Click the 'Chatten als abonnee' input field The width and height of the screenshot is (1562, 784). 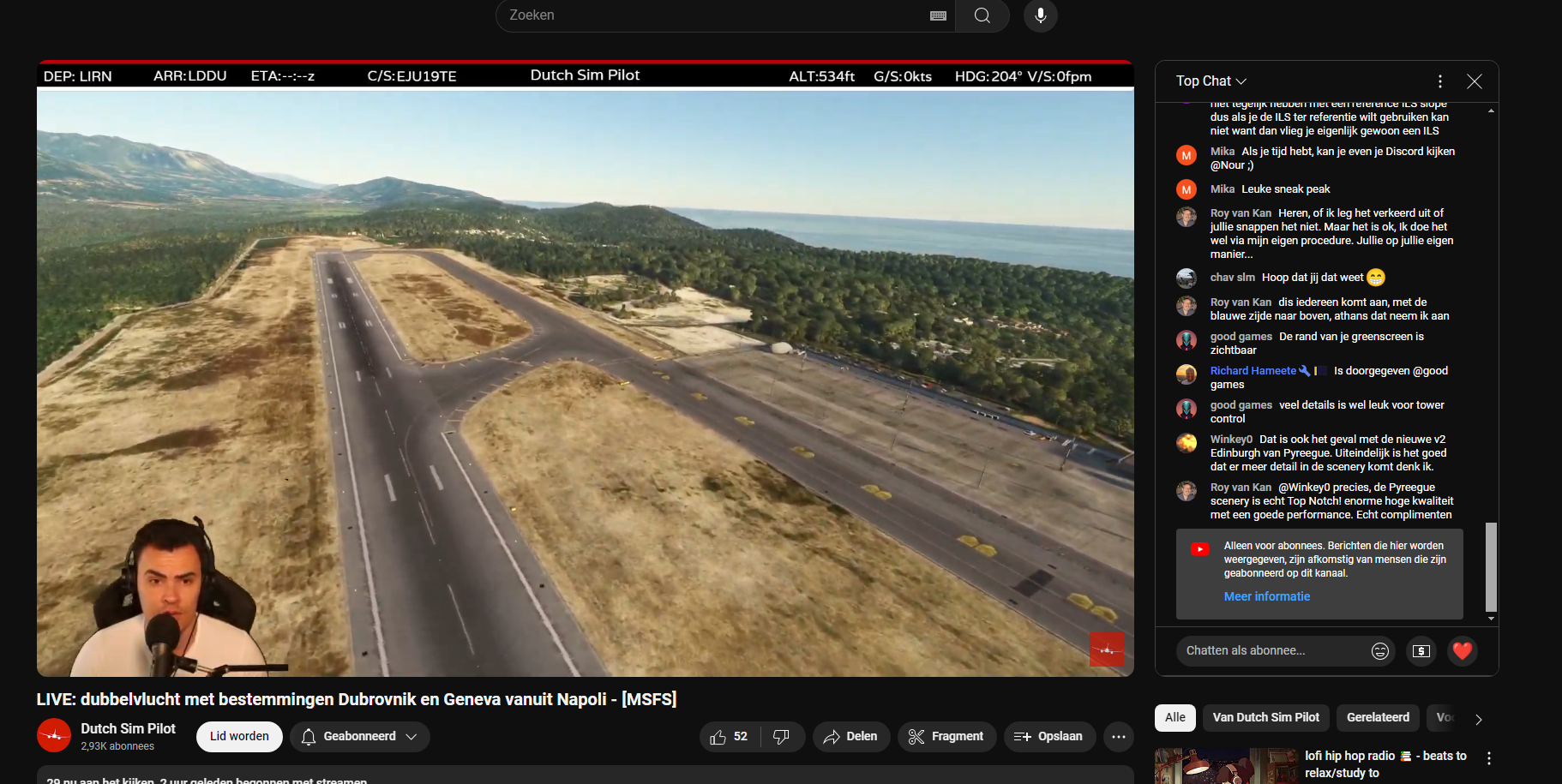[1273, 651]
